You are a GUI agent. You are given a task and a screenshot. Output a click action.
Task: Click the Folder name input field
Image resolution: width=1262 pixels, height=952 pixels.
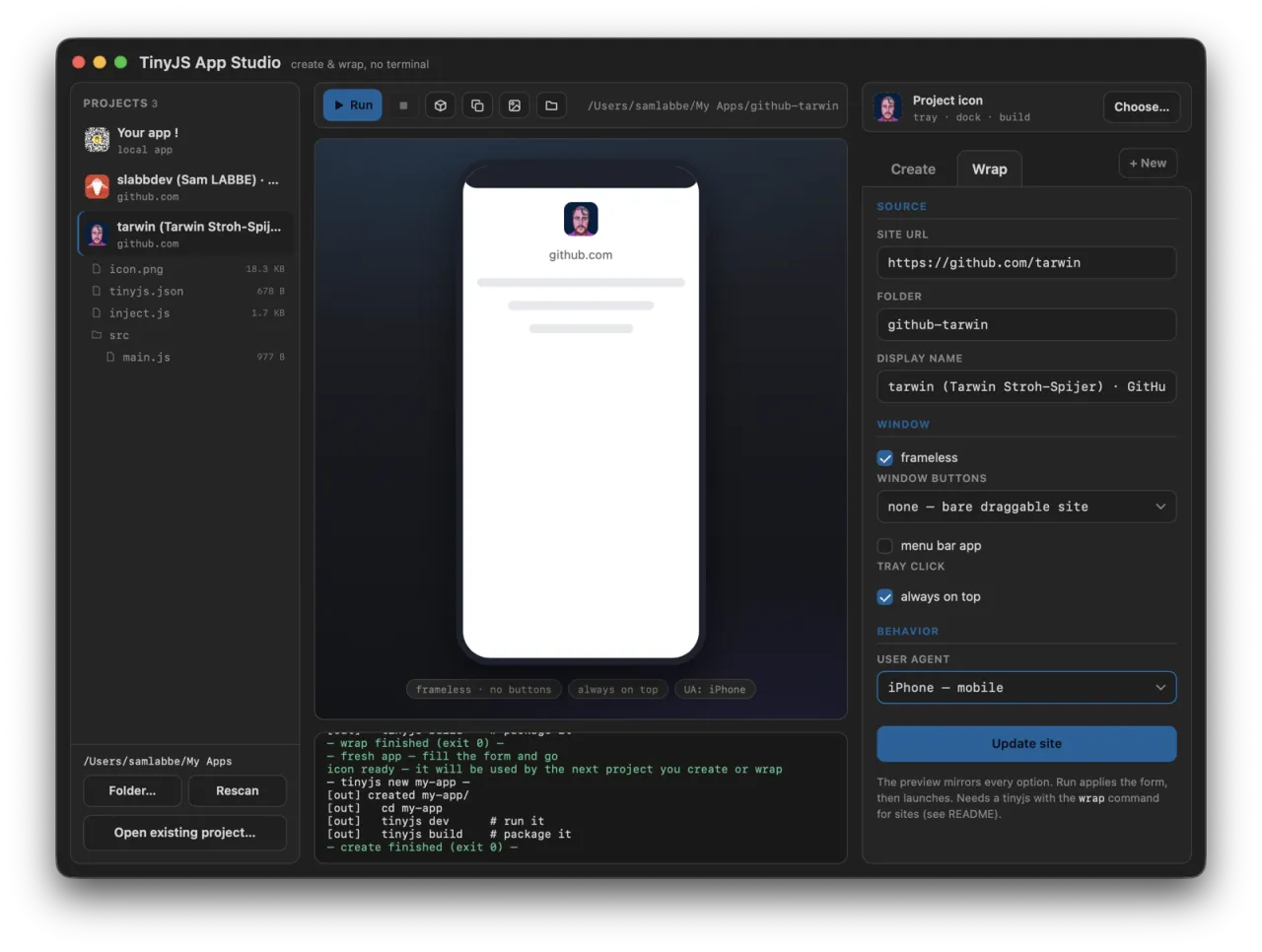pyautogui.click(x=1026, y=325)
